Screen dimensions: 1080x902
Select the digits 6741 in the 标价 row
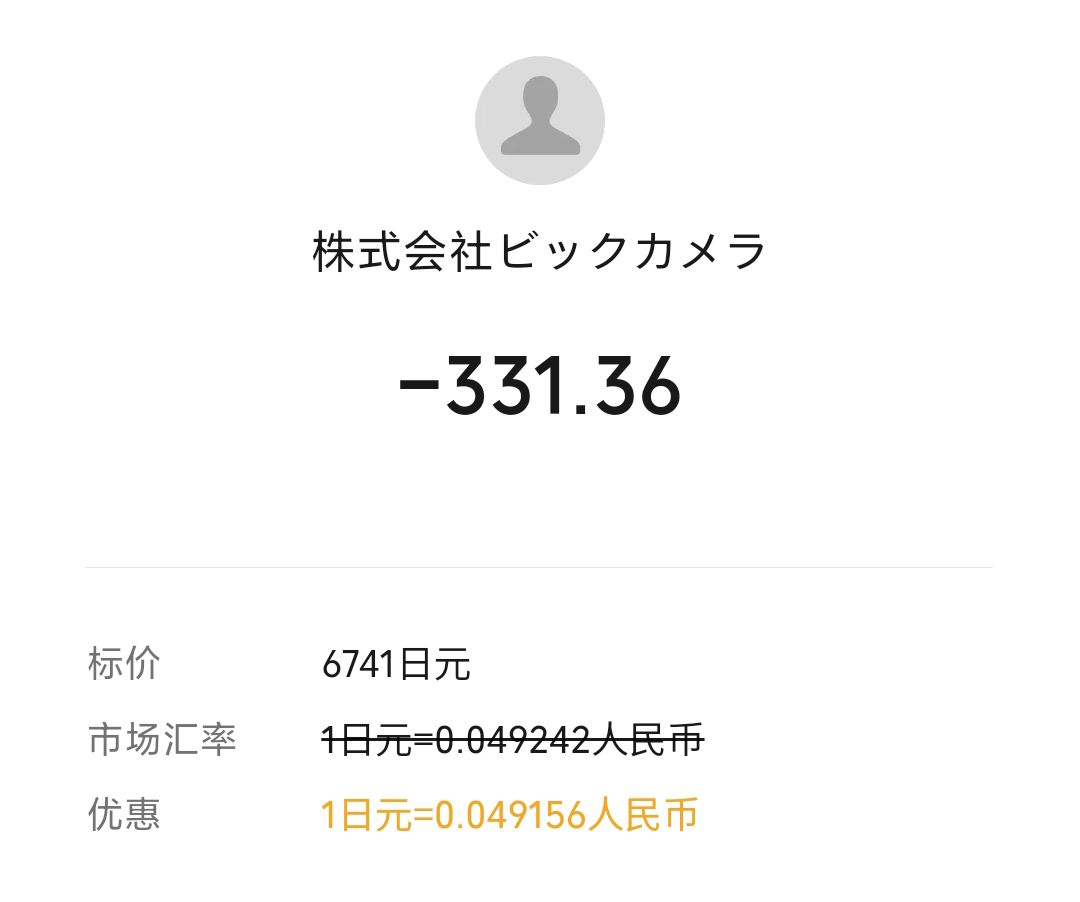(359, 665)
